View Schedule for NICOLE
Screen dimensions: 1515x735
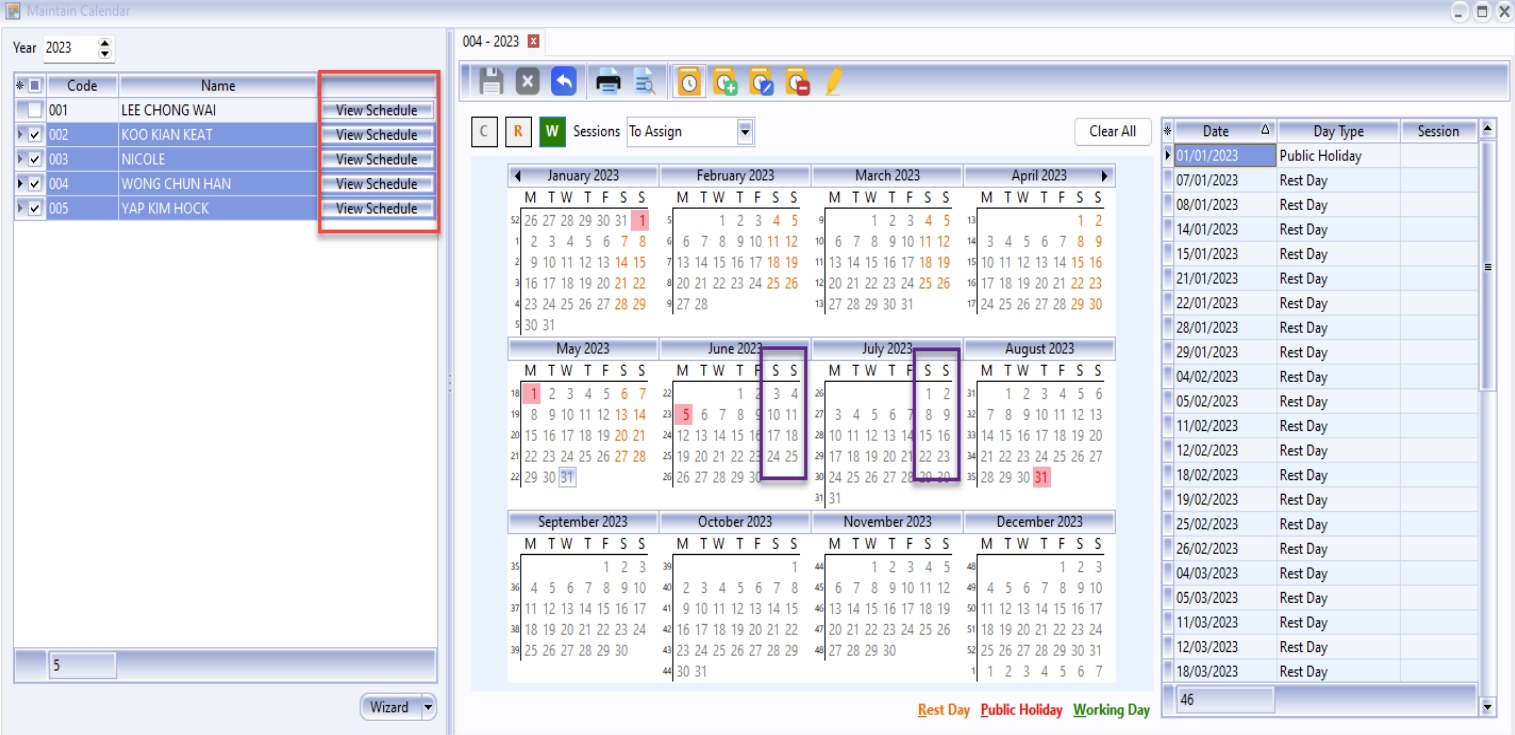click(x=377, y=159)
